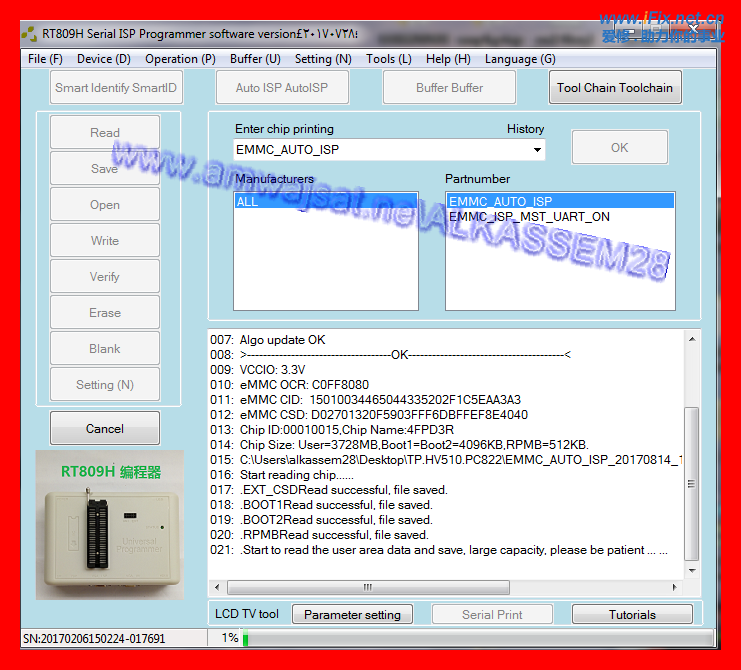This screenshot has width=741, height=670.
Task: Select EMMC_ISP_MST_UART_ON part number
Action: 529,217
